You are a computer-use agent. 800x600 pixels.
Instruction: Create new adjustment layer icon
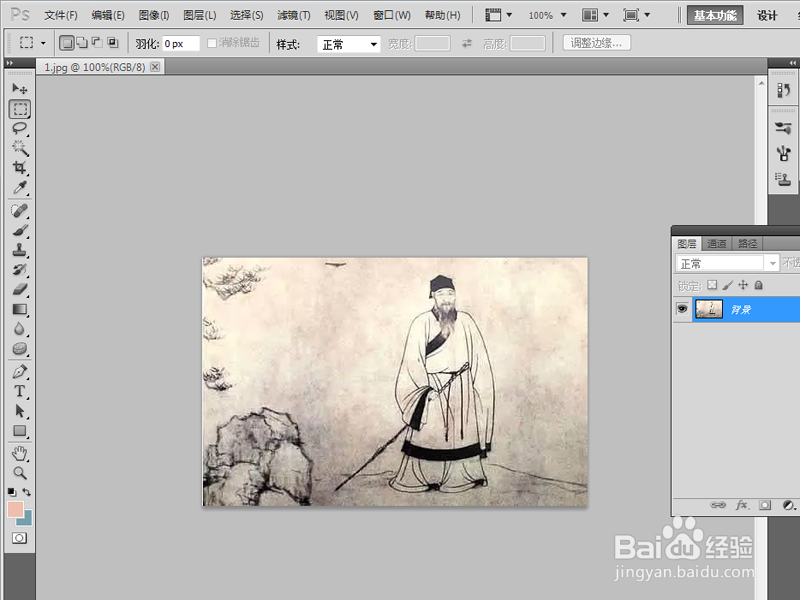point(789,505)
